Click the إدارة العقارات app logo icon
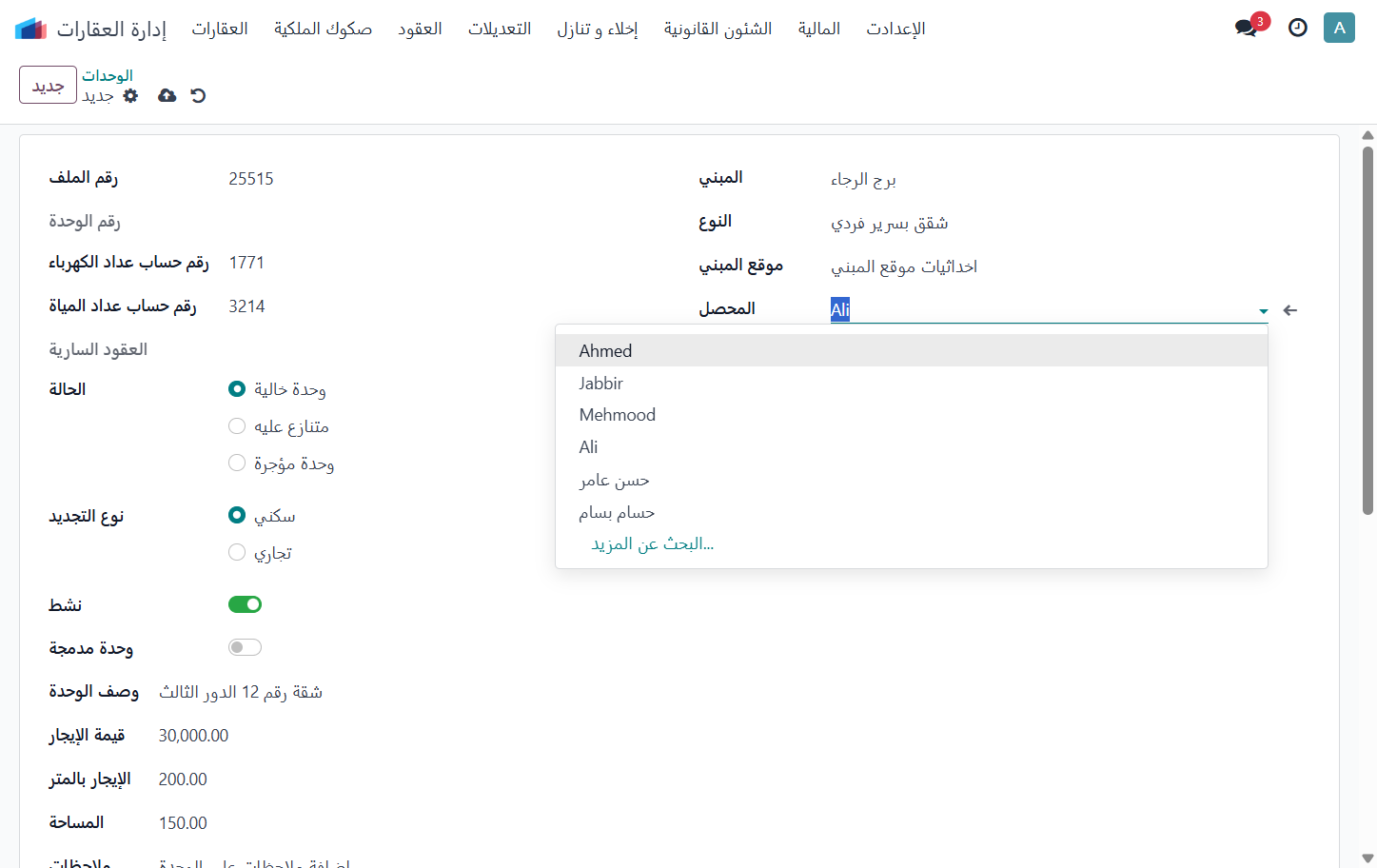The width and height of the screenshot is (1377, 868). [x=30, y=29]
